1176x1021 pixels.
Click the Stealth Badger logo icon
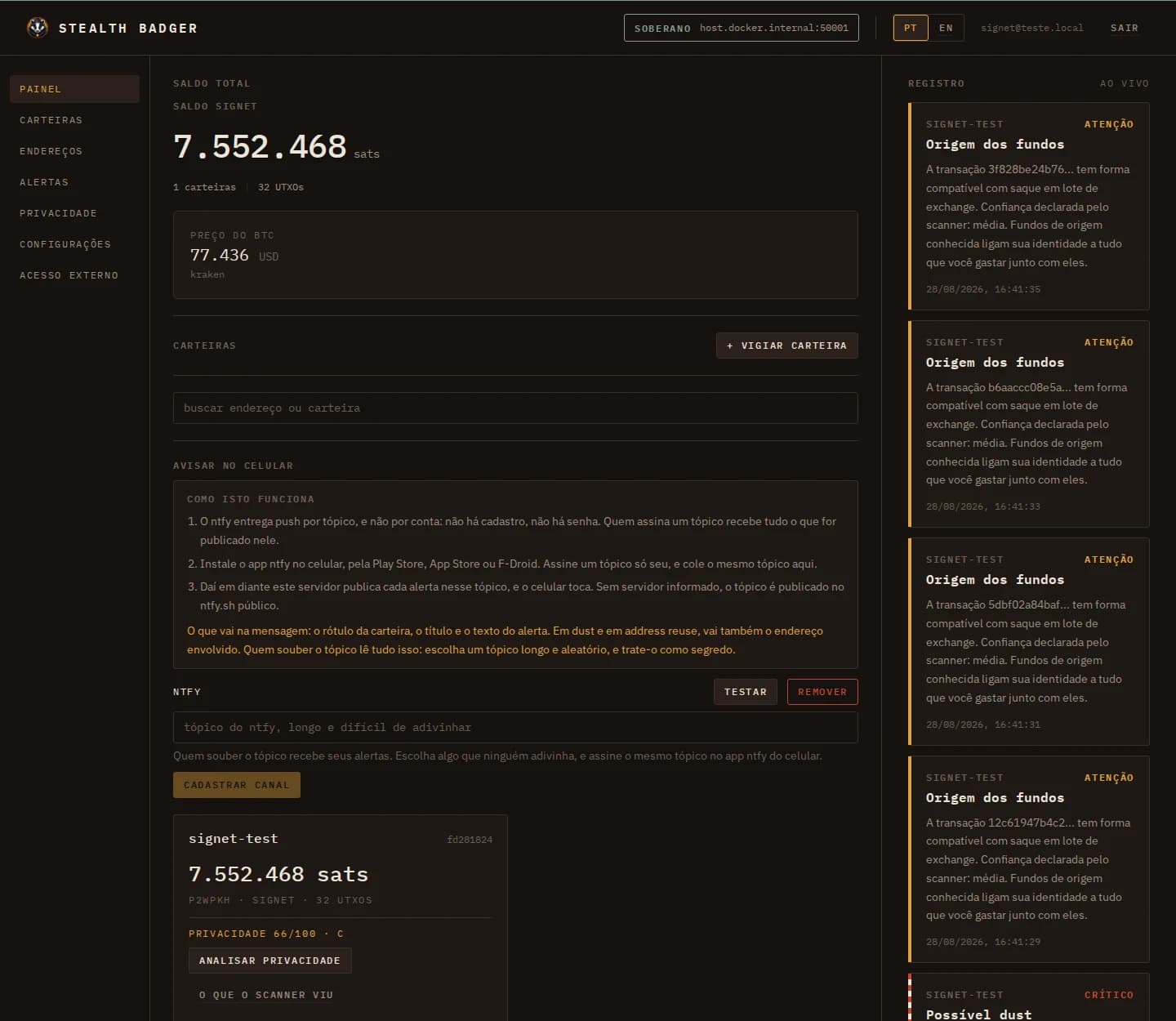click(x=38, y=28)
